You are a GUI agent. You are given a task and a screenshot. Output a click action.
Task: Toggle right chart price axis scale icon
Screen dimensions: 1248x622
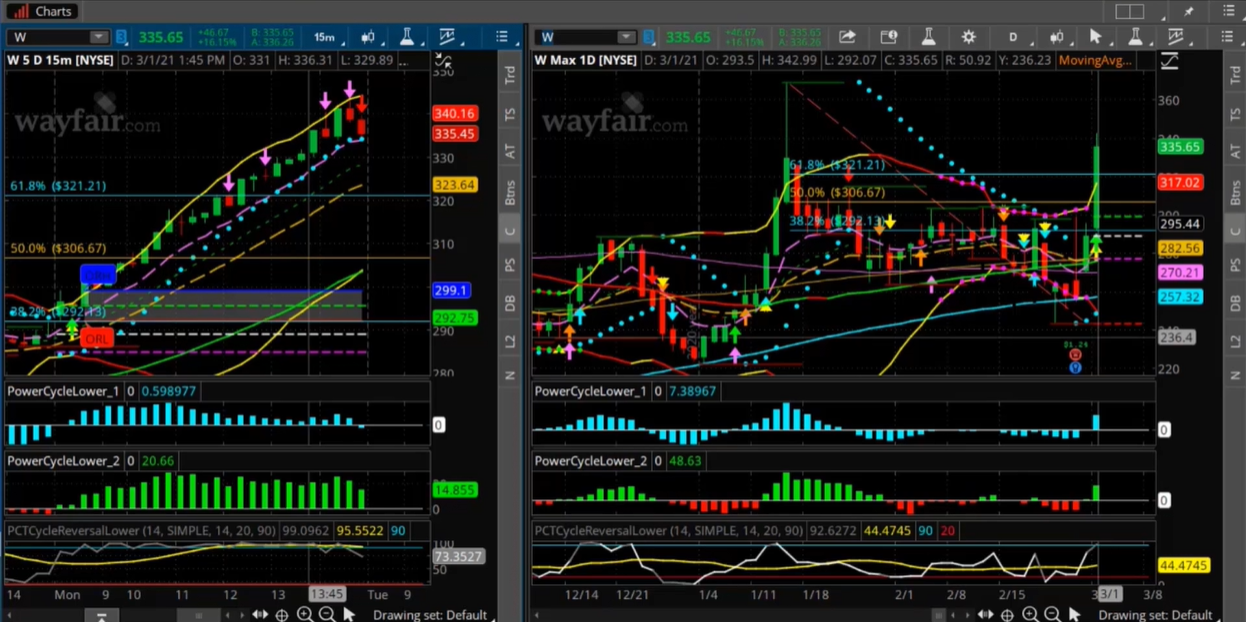click(x=1169, y=61)
